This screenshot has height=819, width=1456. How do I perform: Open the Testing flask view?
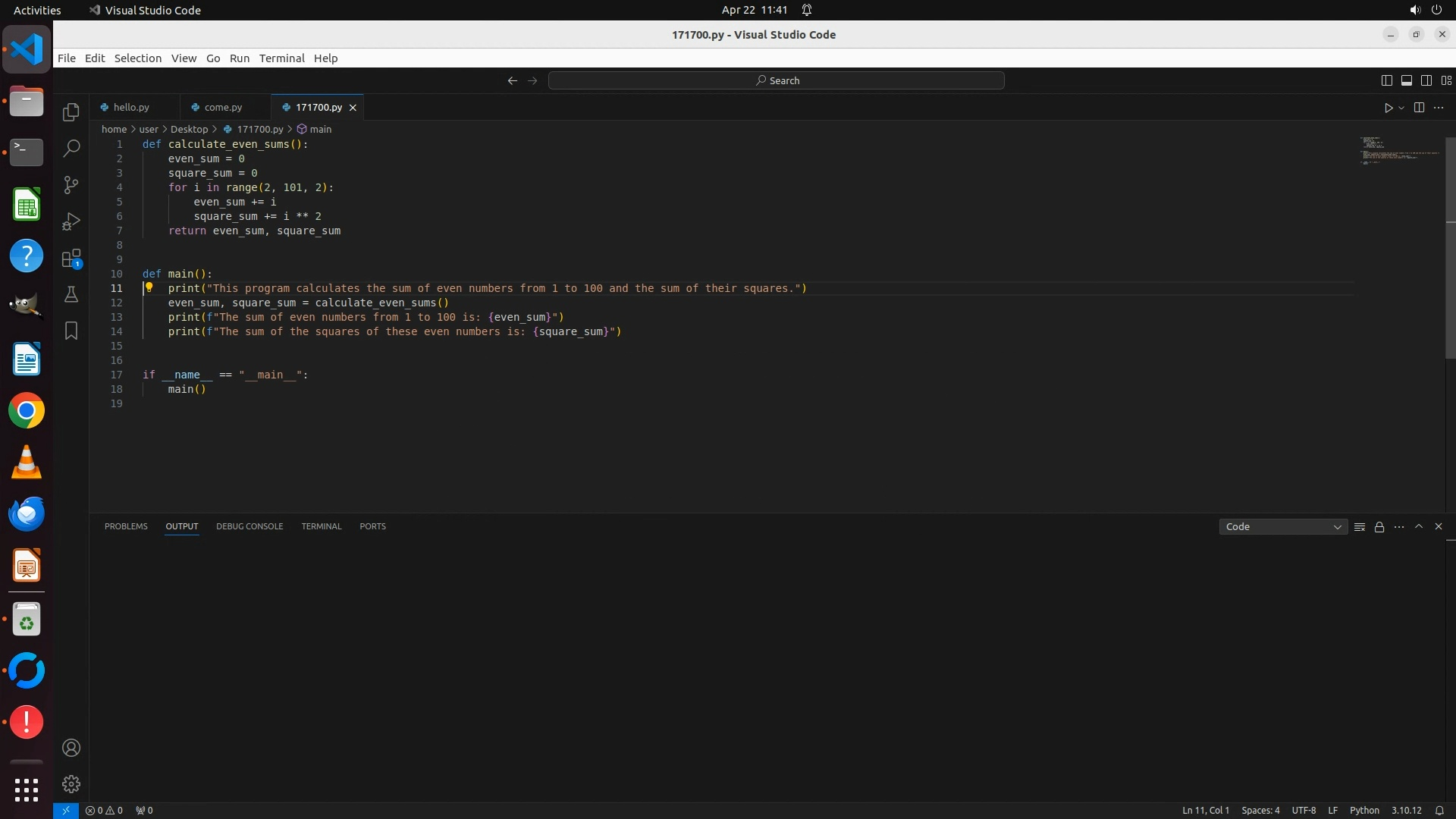click(71, 295)
